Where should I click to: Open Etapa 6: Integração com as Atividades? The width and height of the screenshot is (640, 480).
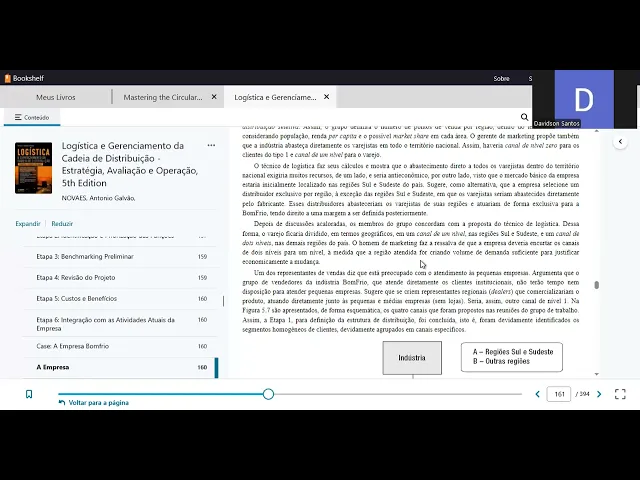click(x=121, y=324)
